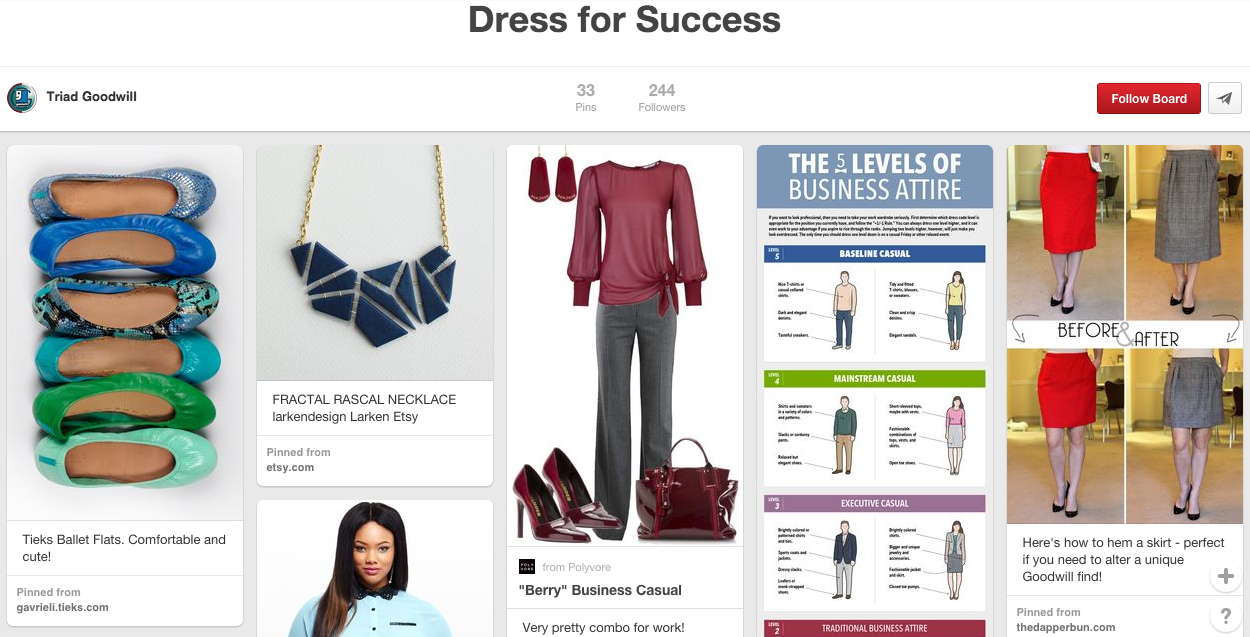The height and width of the screenshot is (637, 1250).
Task: Click the send board paper-plane icon
Action: pos(1225,98)
